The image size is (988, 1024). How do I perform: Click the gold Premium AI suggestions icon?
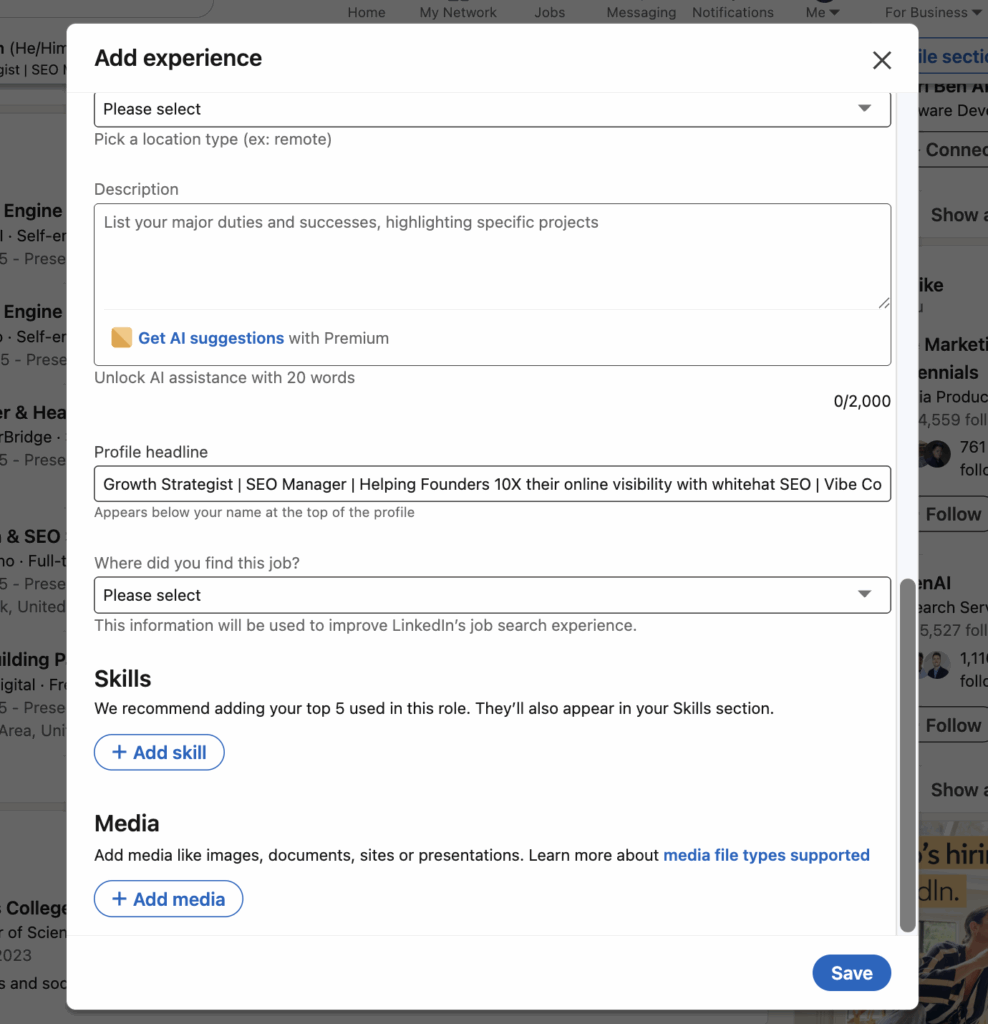(x=121, y=338)
